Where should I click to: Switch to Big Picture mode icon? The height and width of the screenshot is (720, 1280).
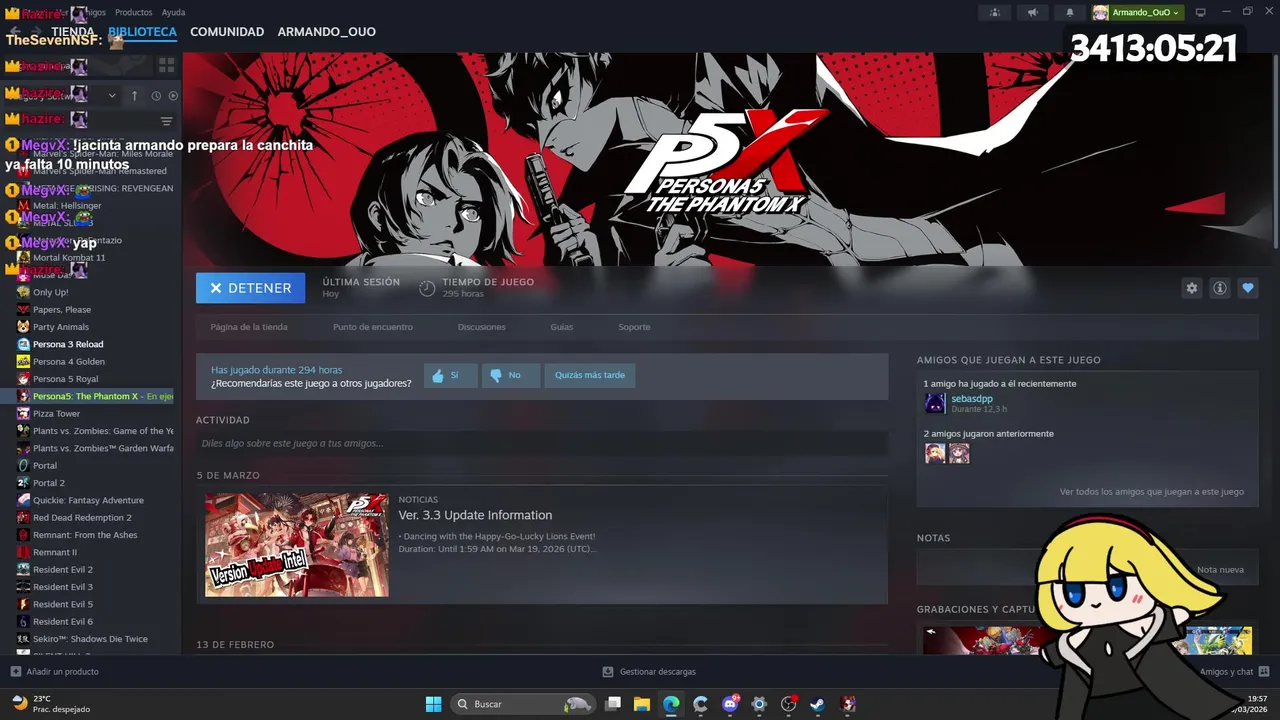tap(1201, 12)
